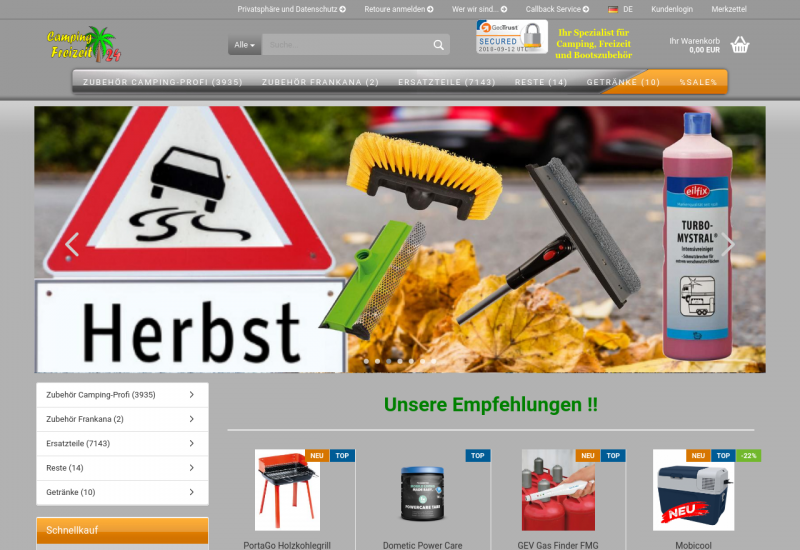Go to previous slide with left arrow
The image size is (800, 550).
(x=72, y=244)
